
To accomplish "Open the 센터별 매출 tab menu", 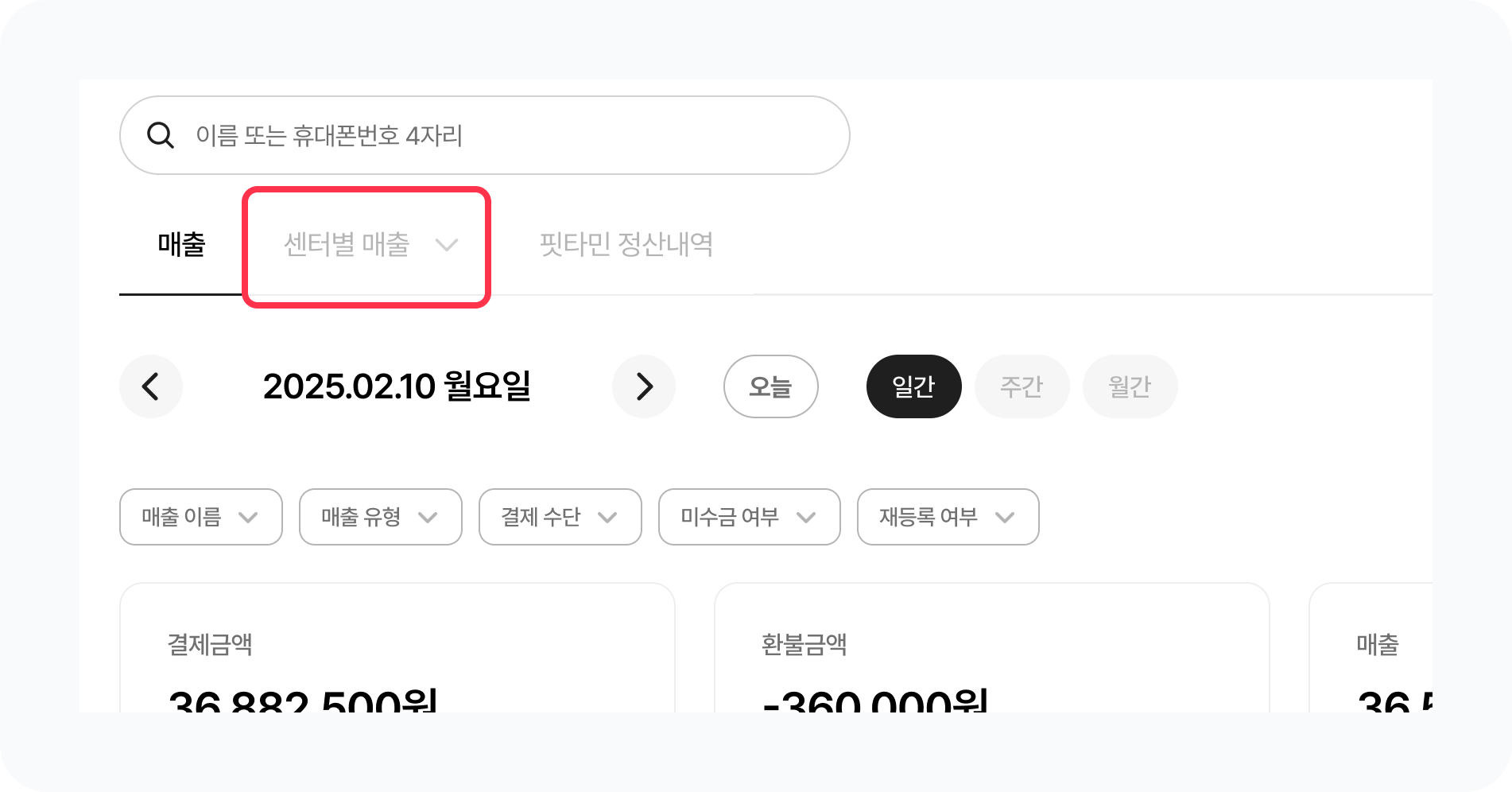I will [x=347, y=244].
